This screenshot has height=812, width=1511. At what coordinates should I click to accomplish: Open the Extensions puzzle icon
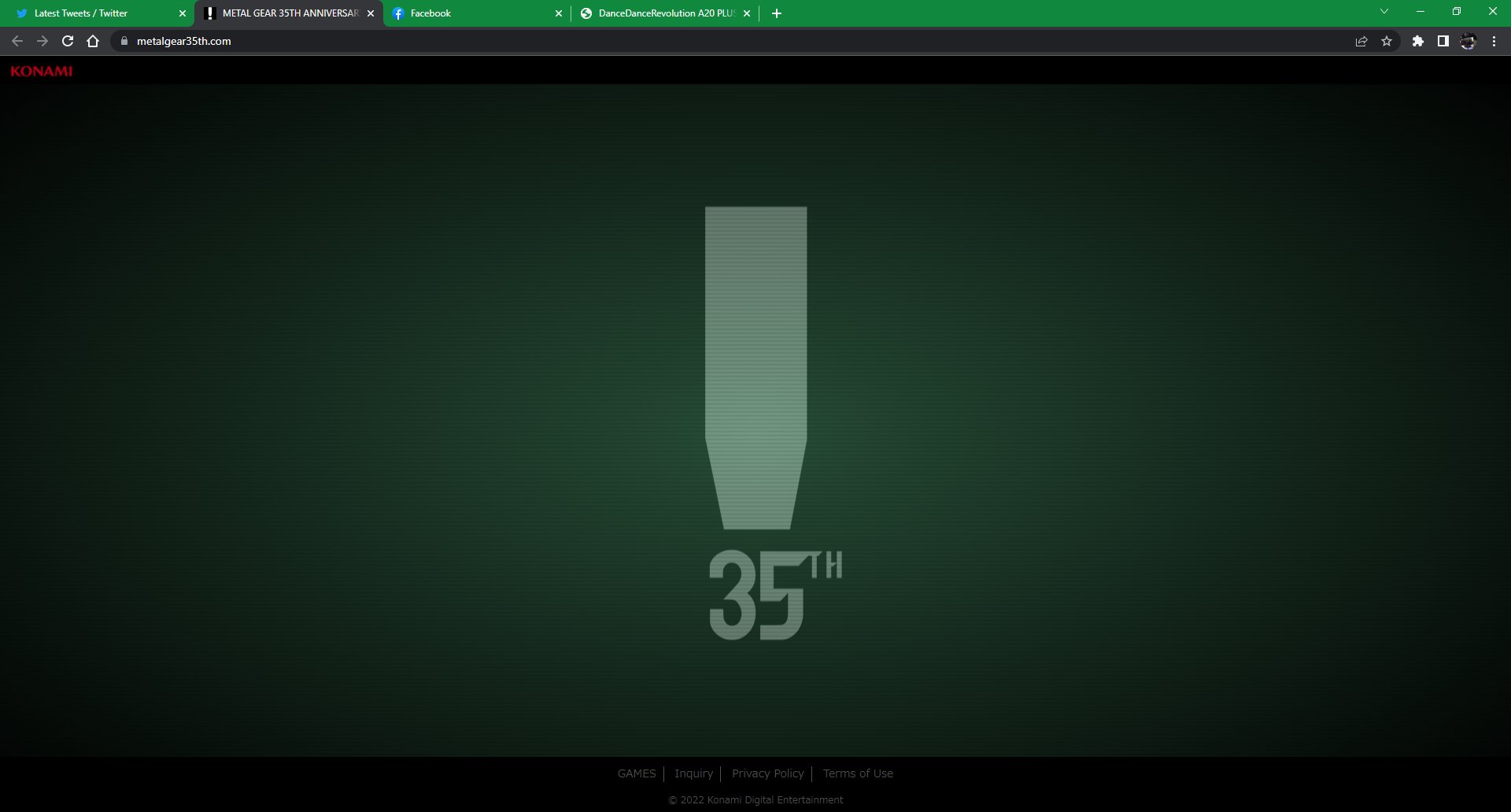[x=1417, y=41]
